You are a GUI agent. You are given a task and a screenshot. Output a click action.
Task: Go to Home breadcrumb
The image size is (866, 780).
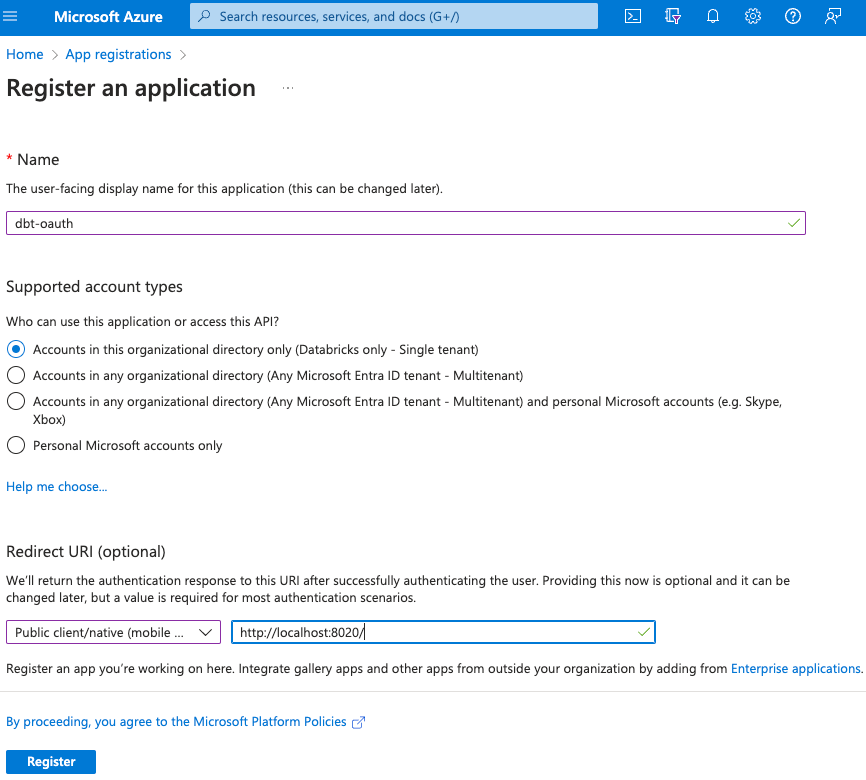[25, 55]
